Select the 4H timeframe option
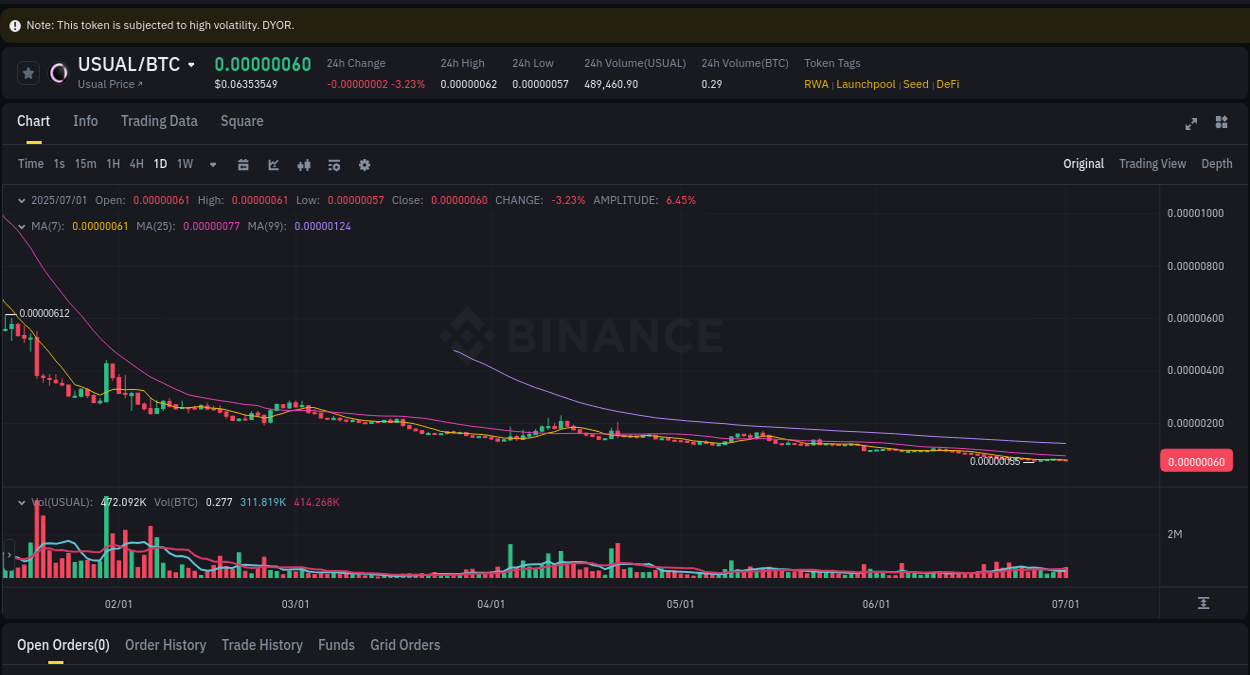The width and height of the screenshot is (1250, 675). (136, 164)
